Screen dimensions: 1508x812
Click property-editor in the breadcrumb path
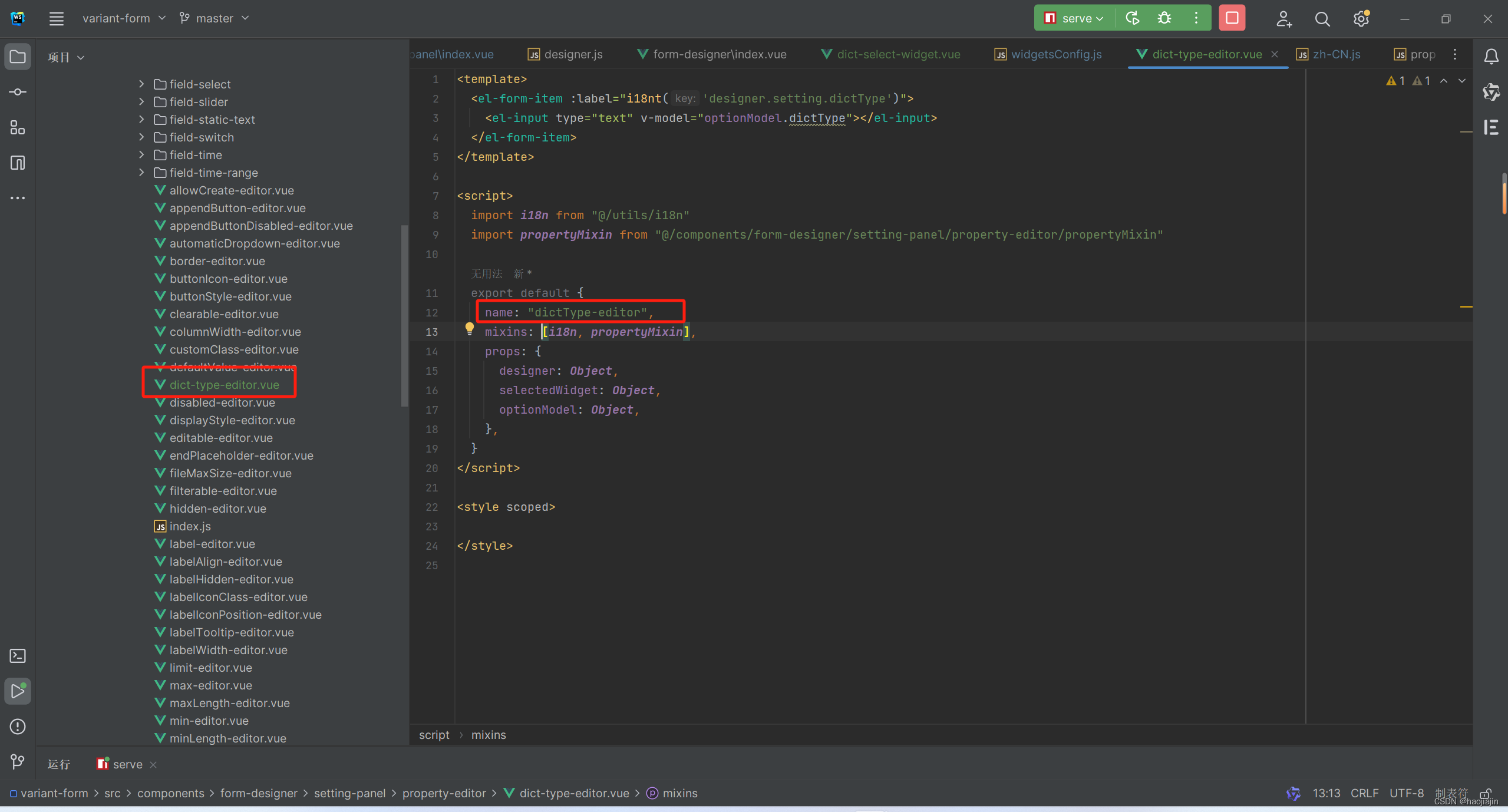coord(444,793)
